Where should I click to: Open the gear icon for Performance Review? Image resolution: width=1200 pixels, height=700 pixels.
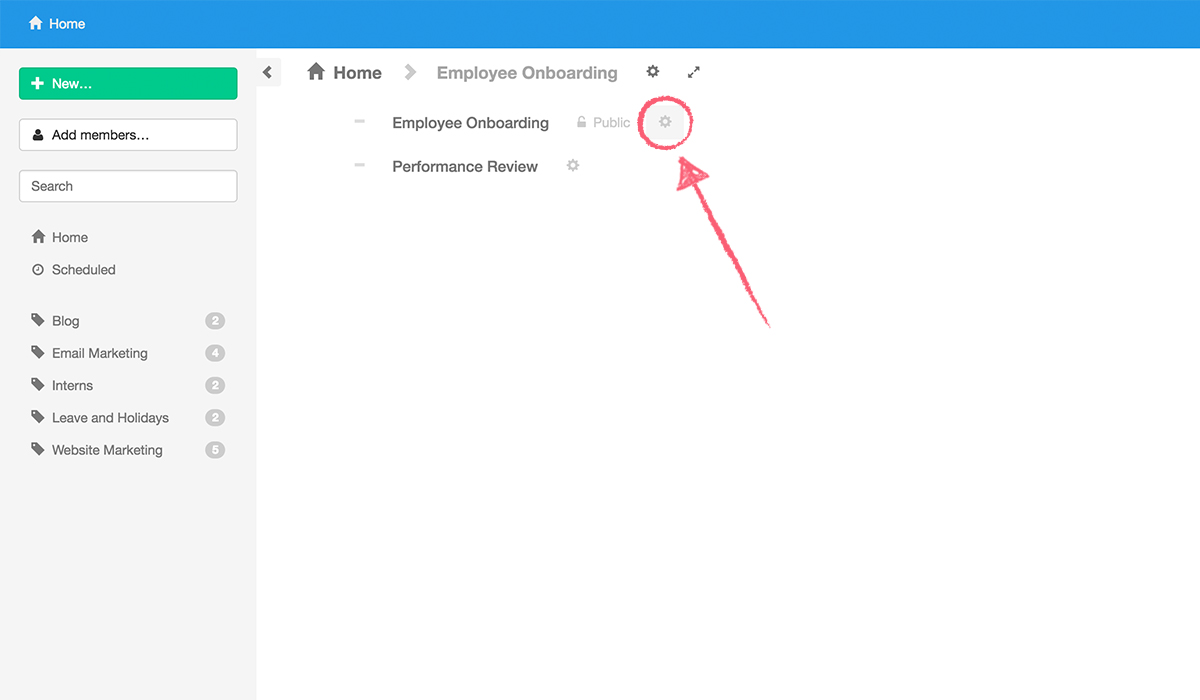(573, 165)
